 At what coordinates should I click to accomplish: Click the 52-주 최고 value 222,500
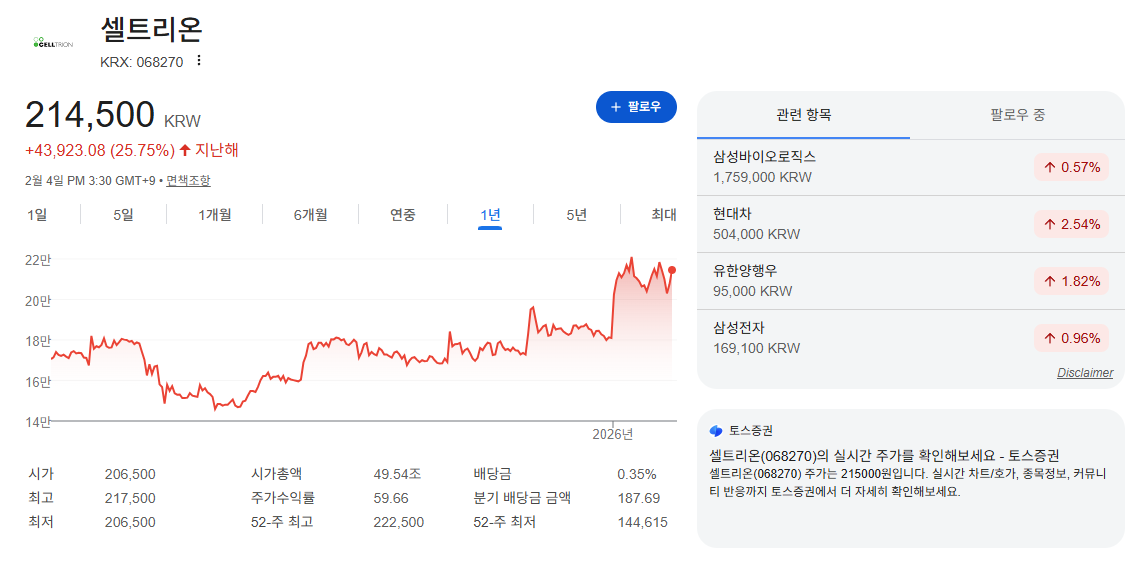tap(398, 522)
